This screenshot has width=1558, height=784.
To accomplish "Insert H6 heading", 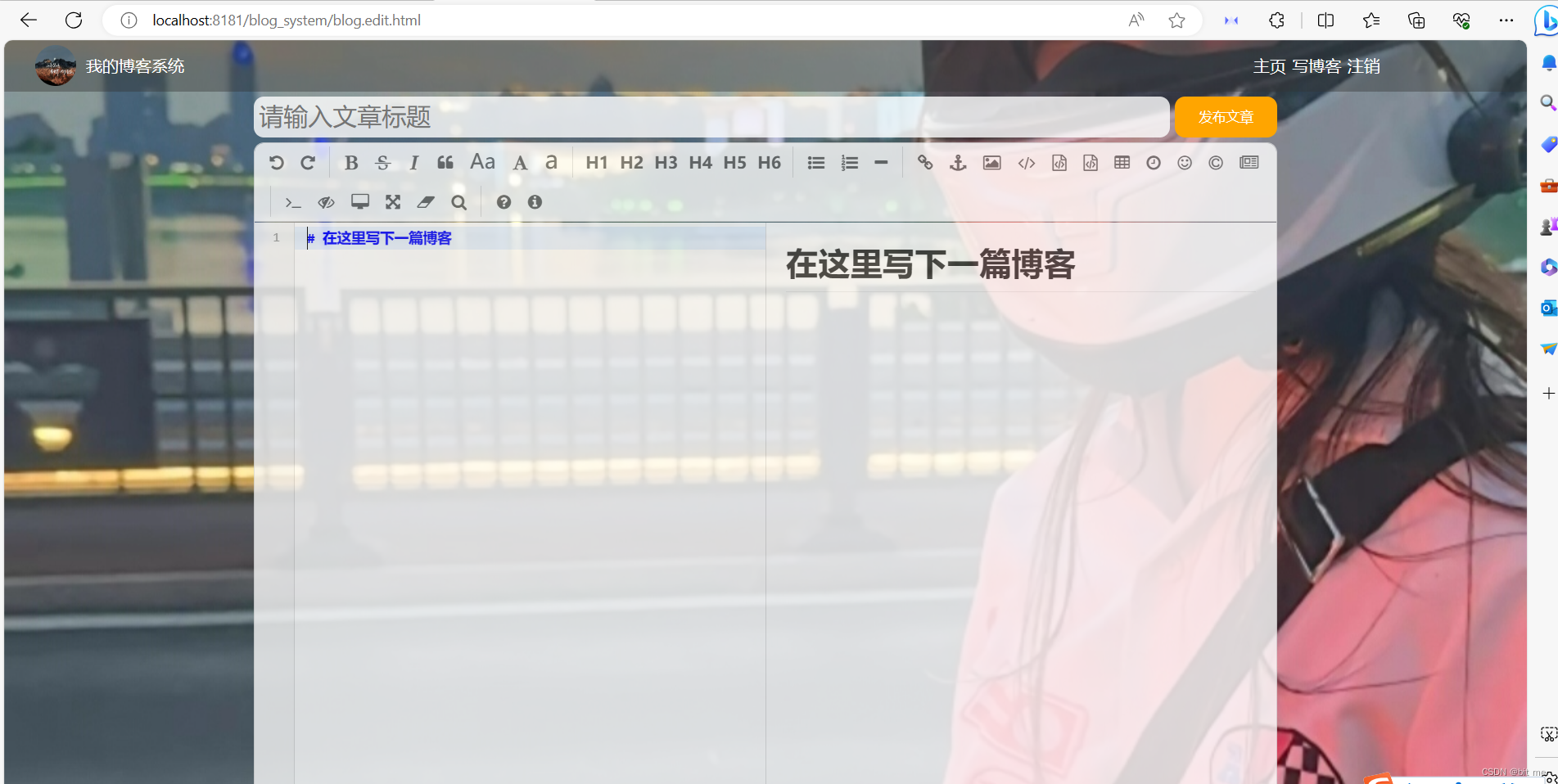I will [x=769, y=163].
